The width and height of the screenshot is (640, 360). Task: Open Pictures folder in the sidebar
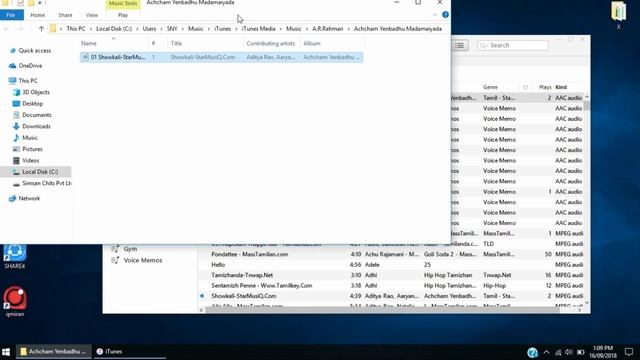[x=32, y=149]
